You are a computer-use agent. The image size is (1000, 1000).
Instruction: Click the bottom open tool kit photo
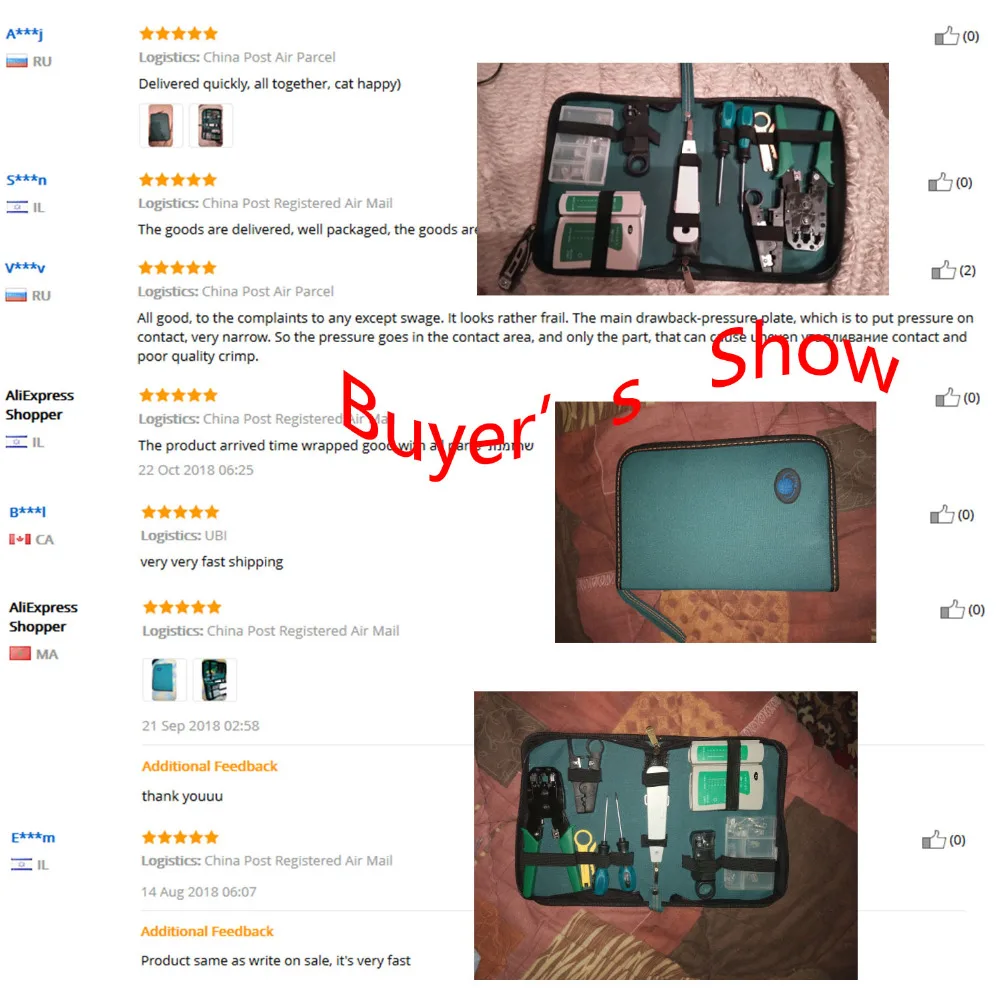666,835
